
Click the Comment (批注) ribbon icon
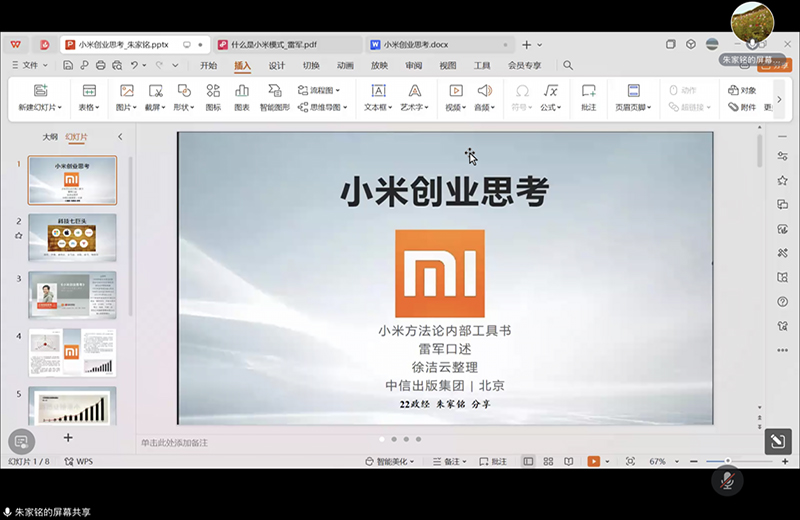588,91
